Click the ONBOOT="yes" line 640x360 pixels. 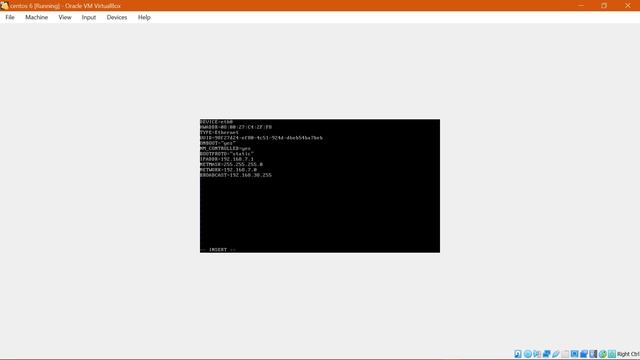218,143
